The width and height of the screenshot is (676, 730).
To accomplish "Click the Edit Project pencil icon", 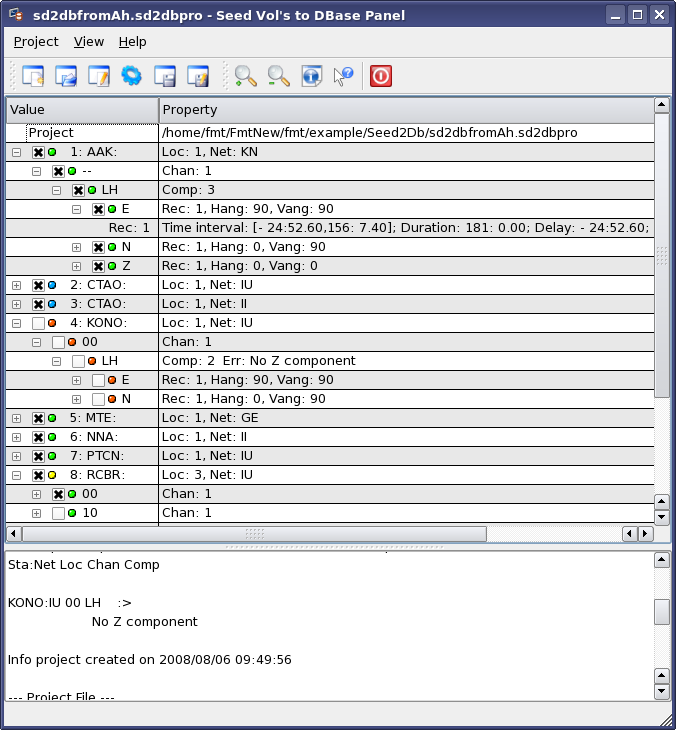I will pyautogui.click(x=99, y=76).
